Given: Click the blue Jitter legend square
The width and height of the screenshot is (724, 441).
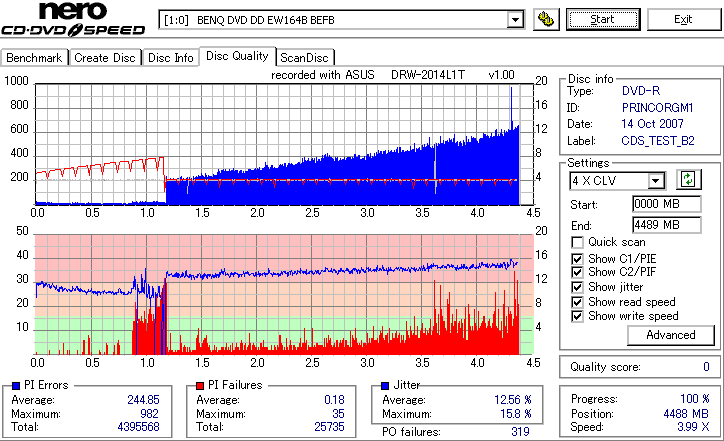Looking at the screenshot, I should pyautogui.click(x=385, y=386).
